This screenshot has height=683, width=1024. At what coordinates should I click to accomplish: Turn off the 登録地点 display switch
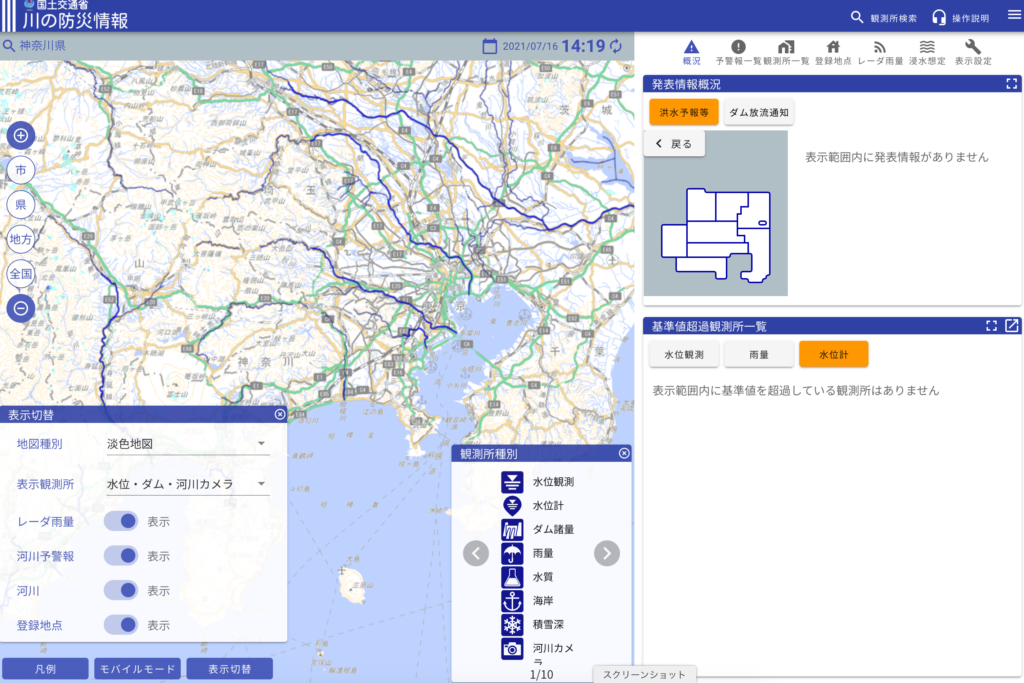(121, 625)
